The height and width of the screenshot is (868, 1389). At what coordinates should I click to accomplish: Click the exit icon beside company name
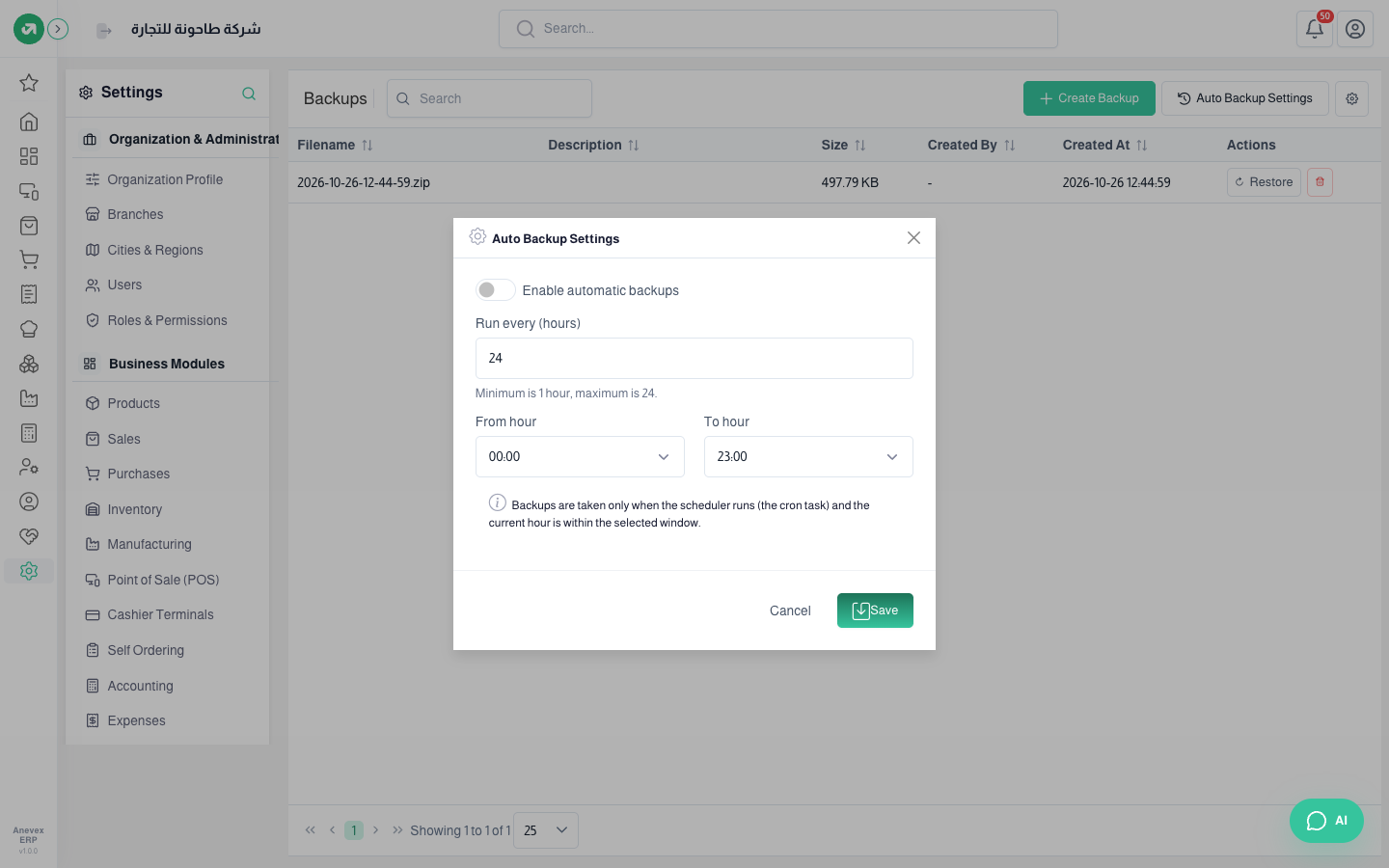103,31
